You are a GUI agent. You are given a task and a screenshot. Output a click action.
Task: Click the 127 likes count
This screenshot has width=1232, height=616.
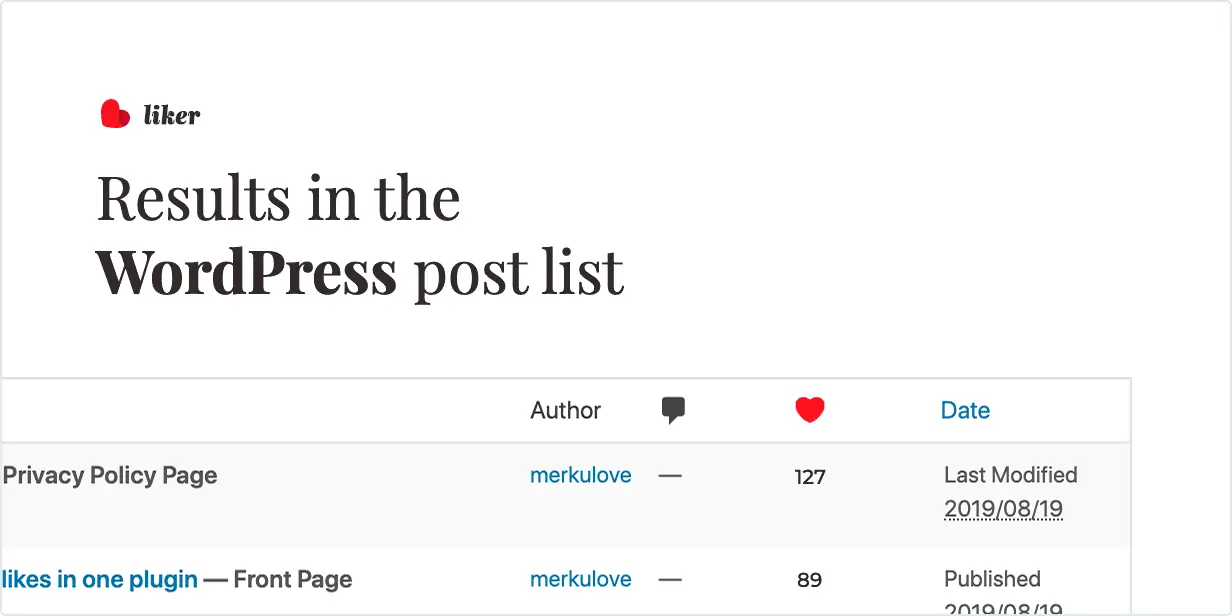point(809,477)
